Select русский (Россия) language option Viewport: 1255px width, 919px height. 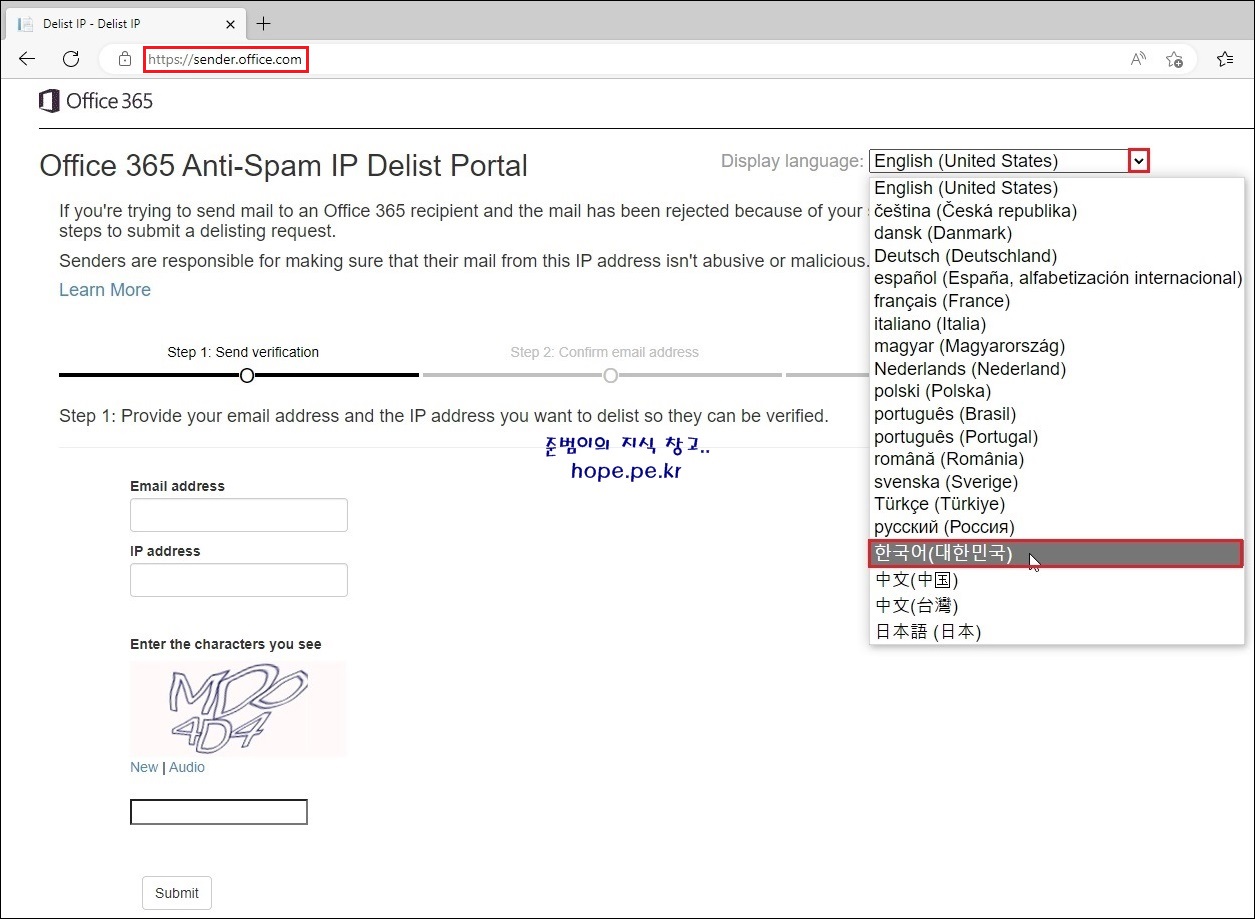click(1057, 527)
